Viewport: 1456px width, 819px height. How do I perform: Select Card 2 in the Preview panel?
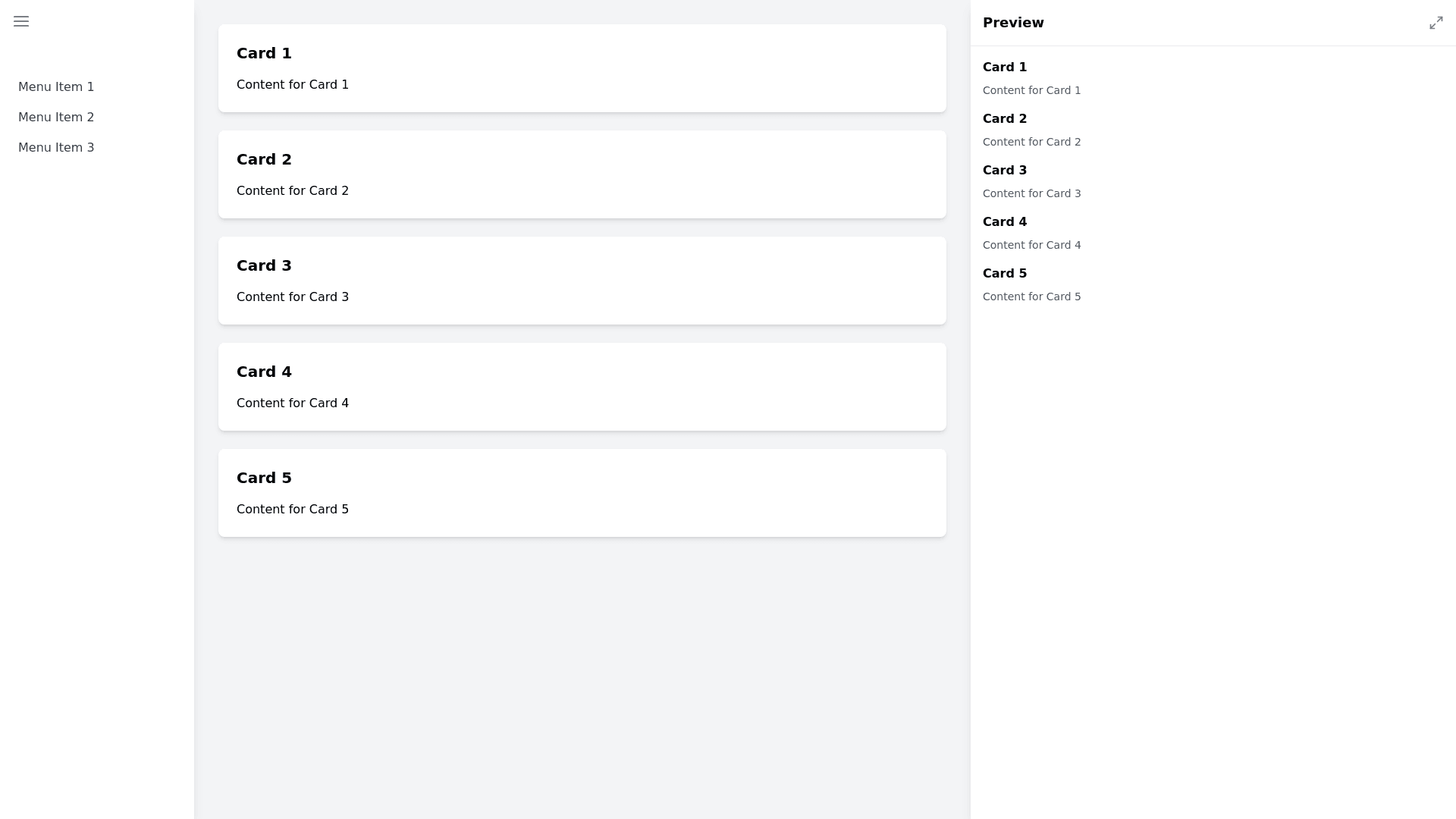coord(1005,119)
